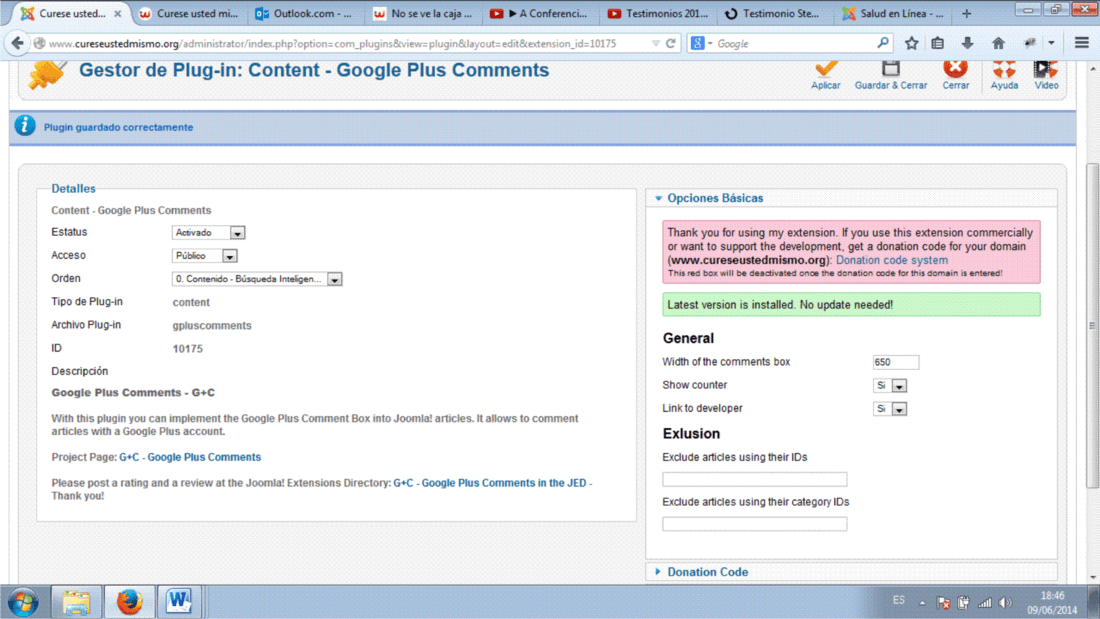This screenshot has width=1100, height=619.
Task: Click the blue information icon in message bar
Action: [x=25, y=126]
